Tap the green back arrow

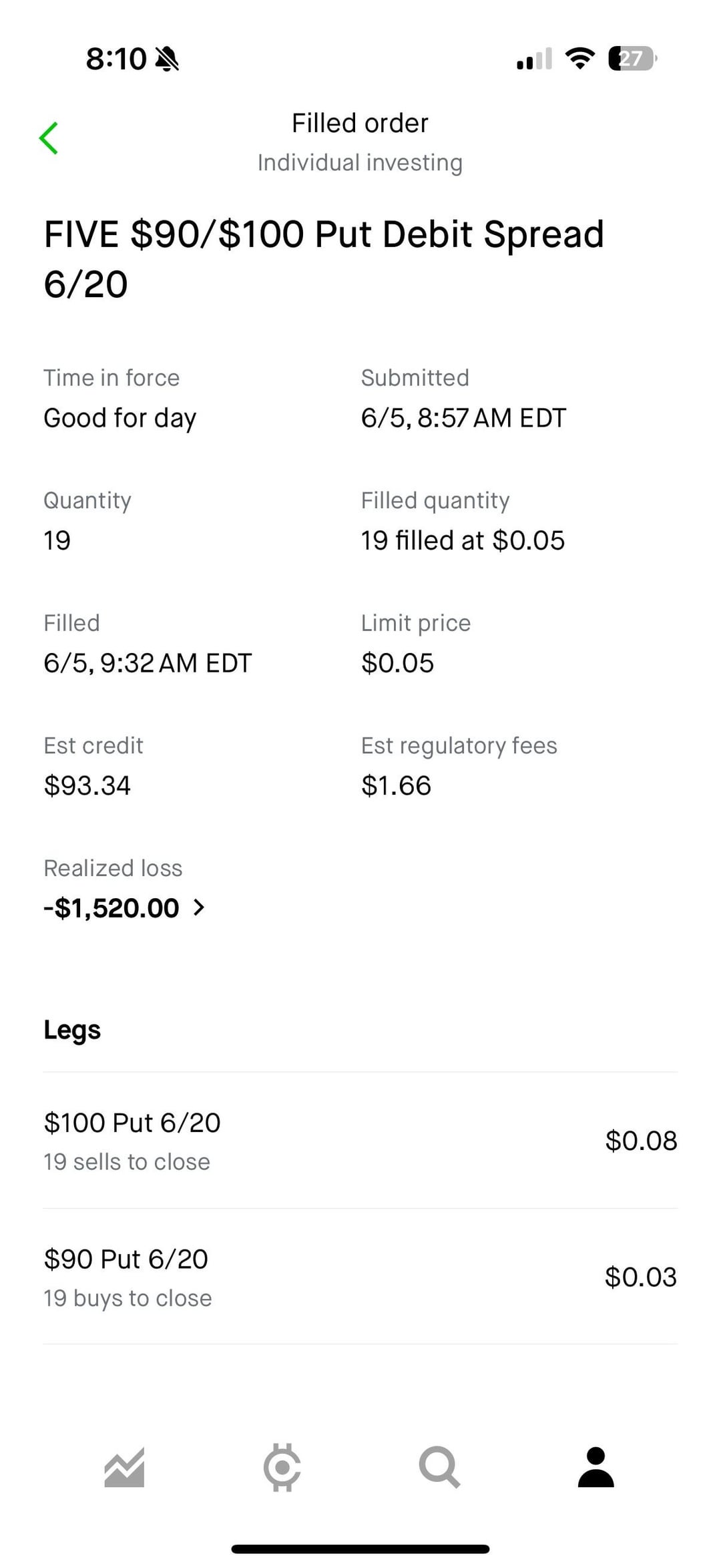click(49, 138)
